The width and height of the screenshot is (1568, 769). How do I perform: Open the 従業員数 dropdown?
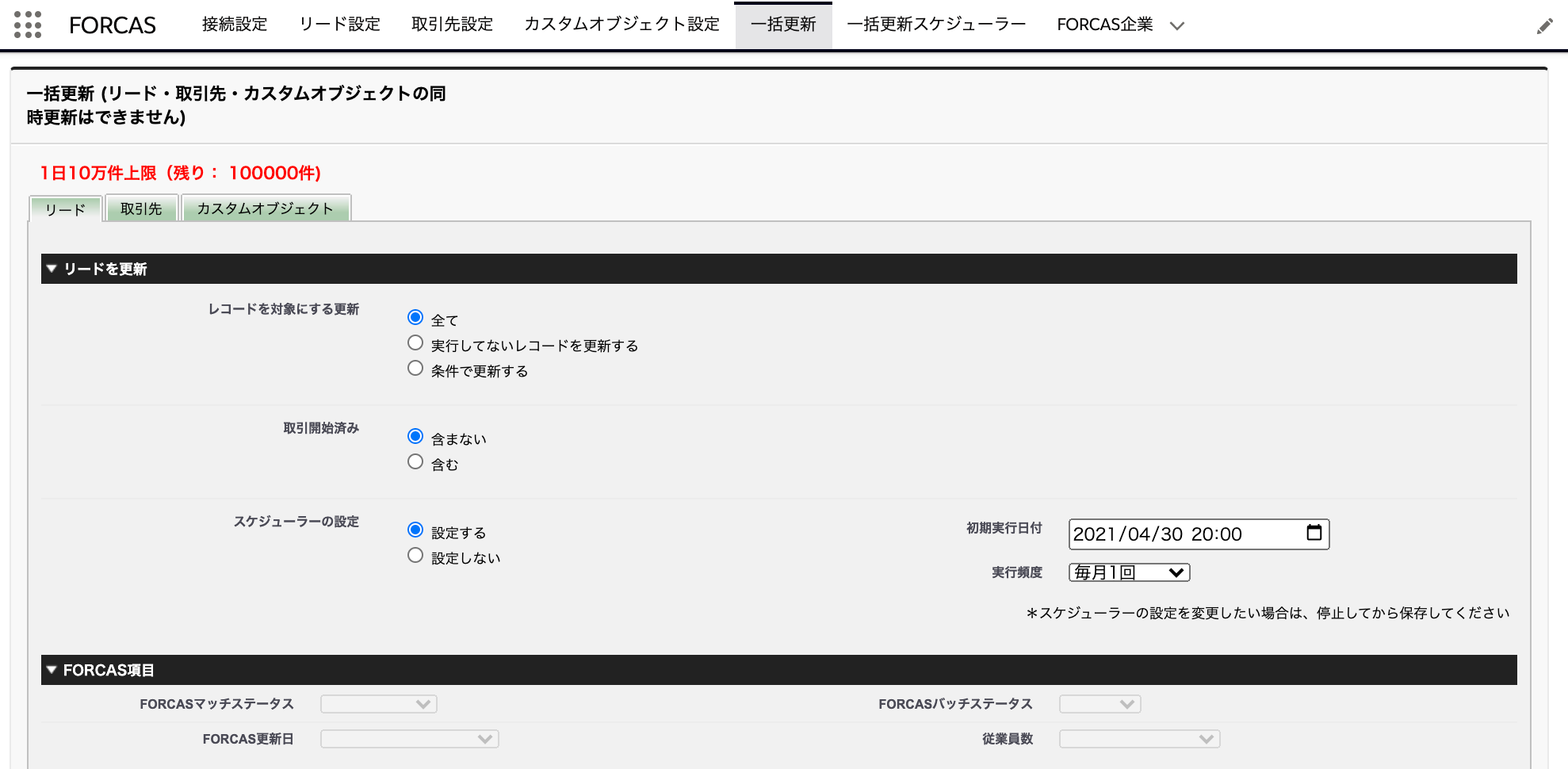(1139, 738)
